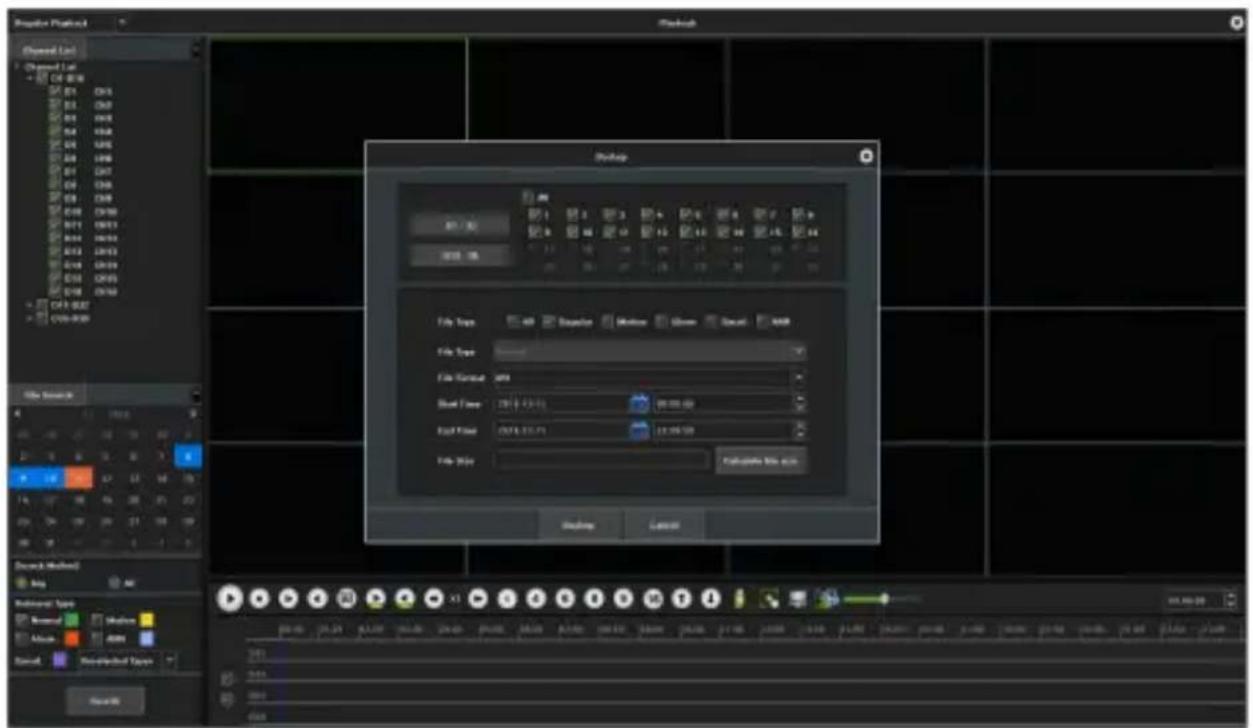The width and height of the screenshot is (1253, 728).
Task: Toggle the Regular file type checkbox
Action: click(548, 322)
